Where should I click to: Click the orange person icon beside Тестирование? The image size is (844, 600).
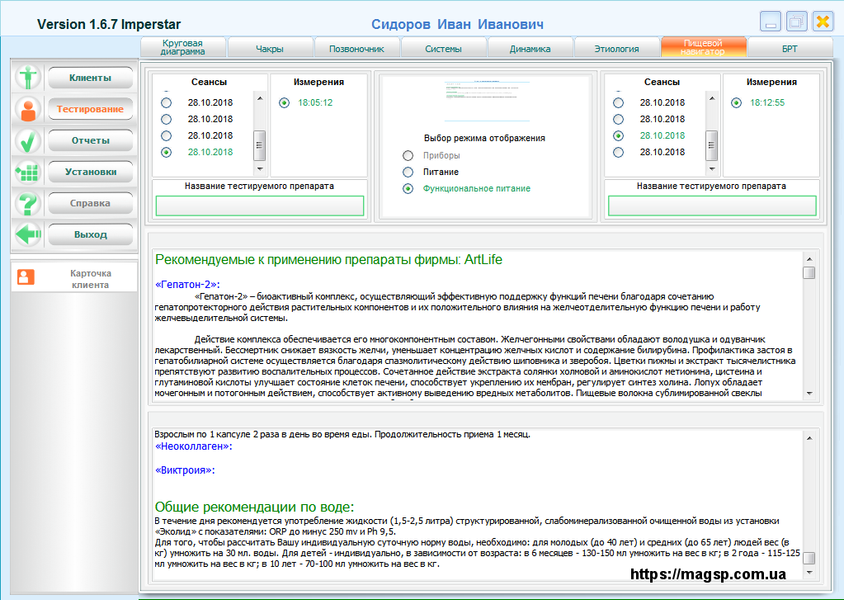(x=27, y=109)
